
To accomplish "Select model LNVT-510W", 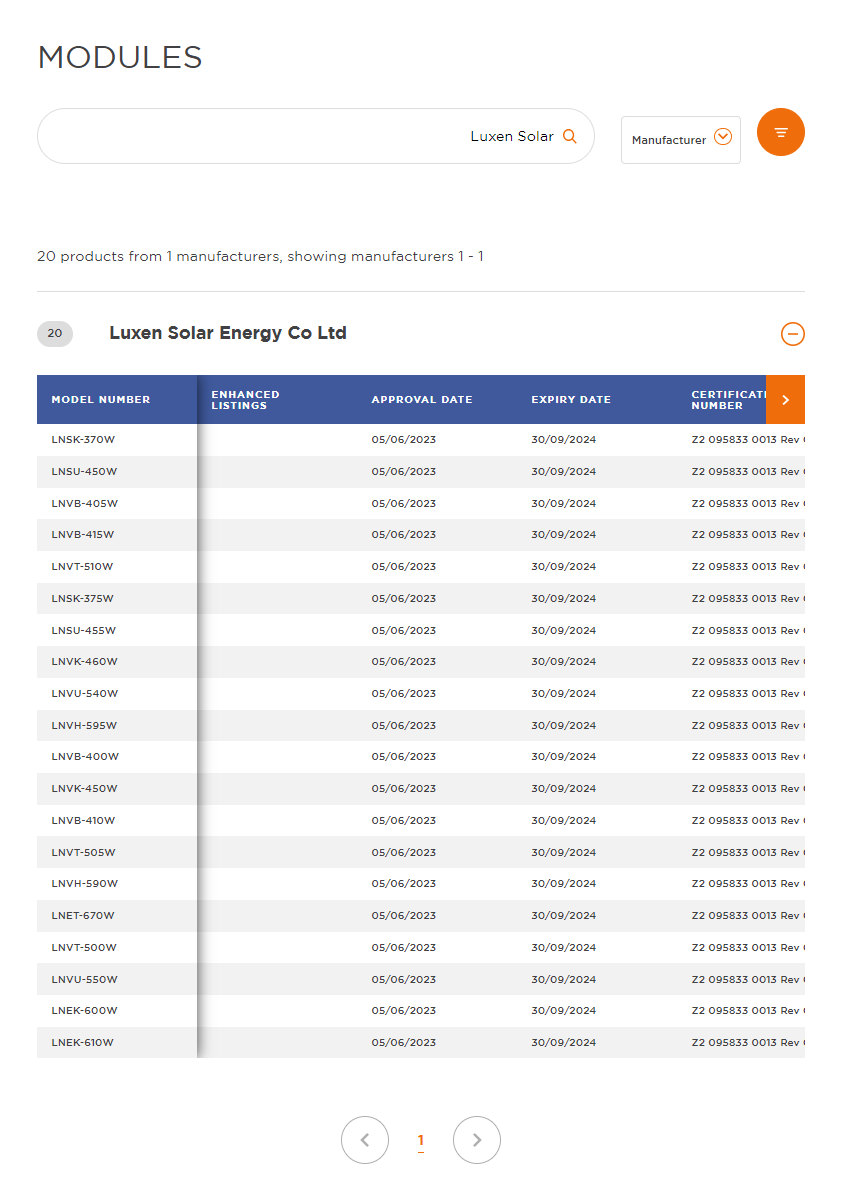I will (x=82, y=566).
